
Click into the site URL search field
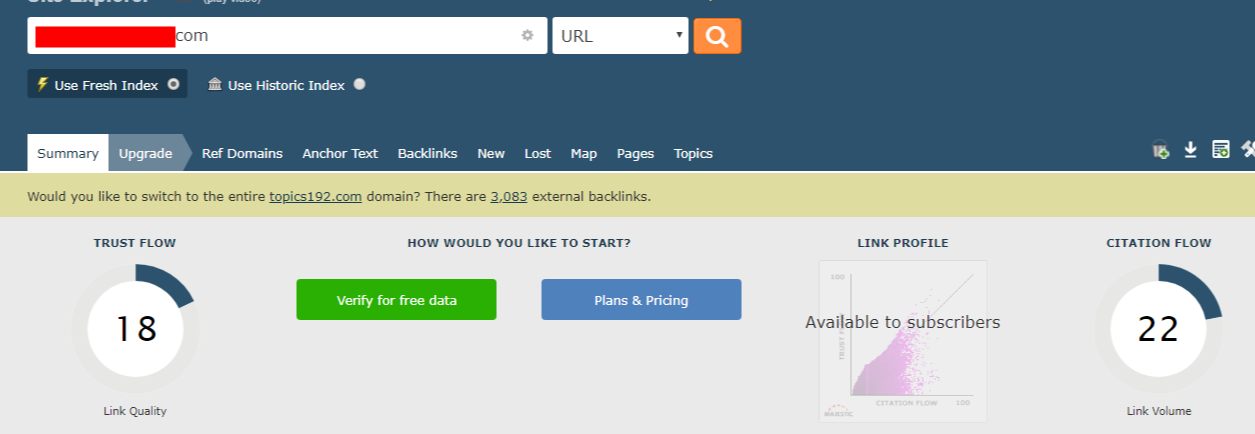click(x=287, y=36)
